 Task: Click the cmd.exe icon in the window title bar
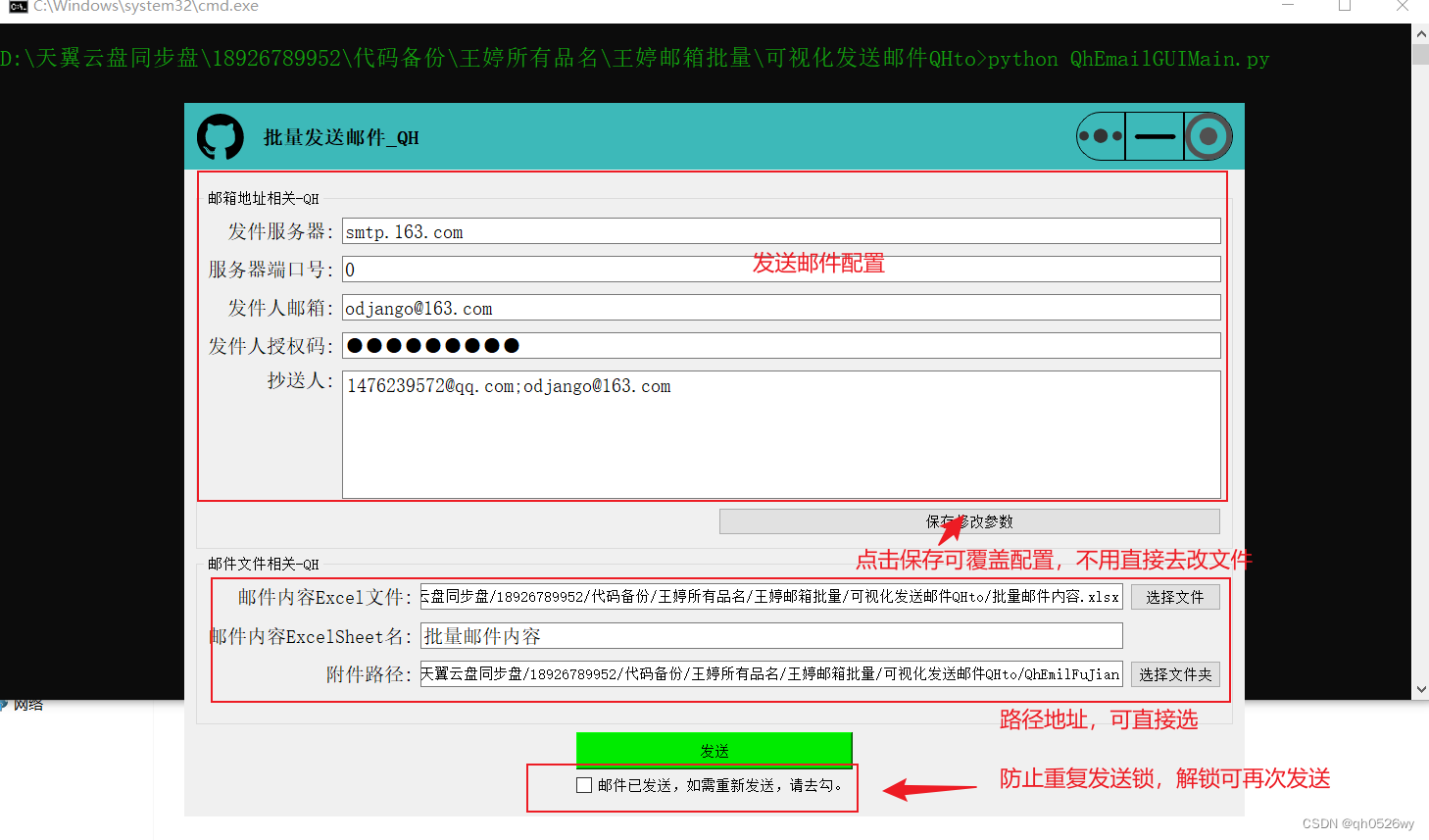(16, 6)
